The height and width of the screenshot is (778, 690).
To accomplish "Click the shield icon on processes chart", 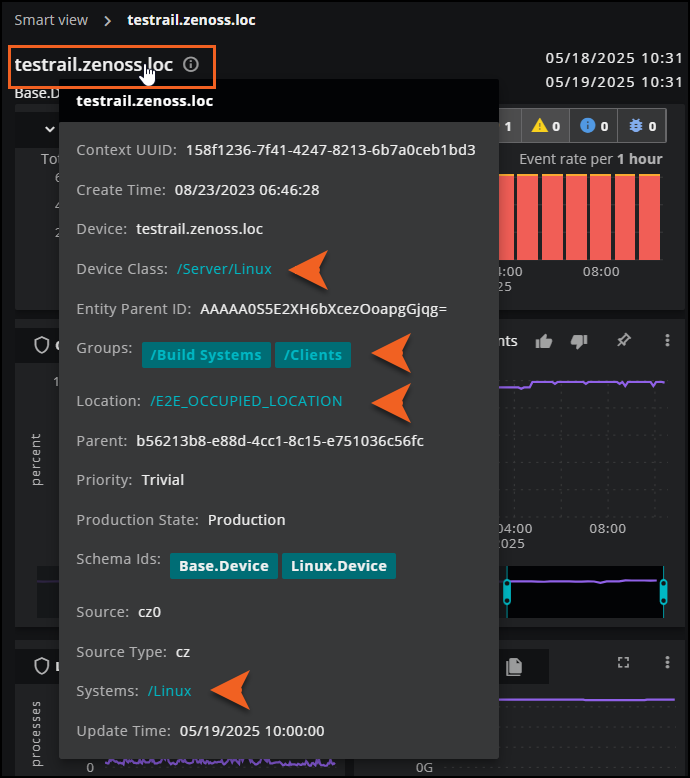I will [x=42, y=666].
